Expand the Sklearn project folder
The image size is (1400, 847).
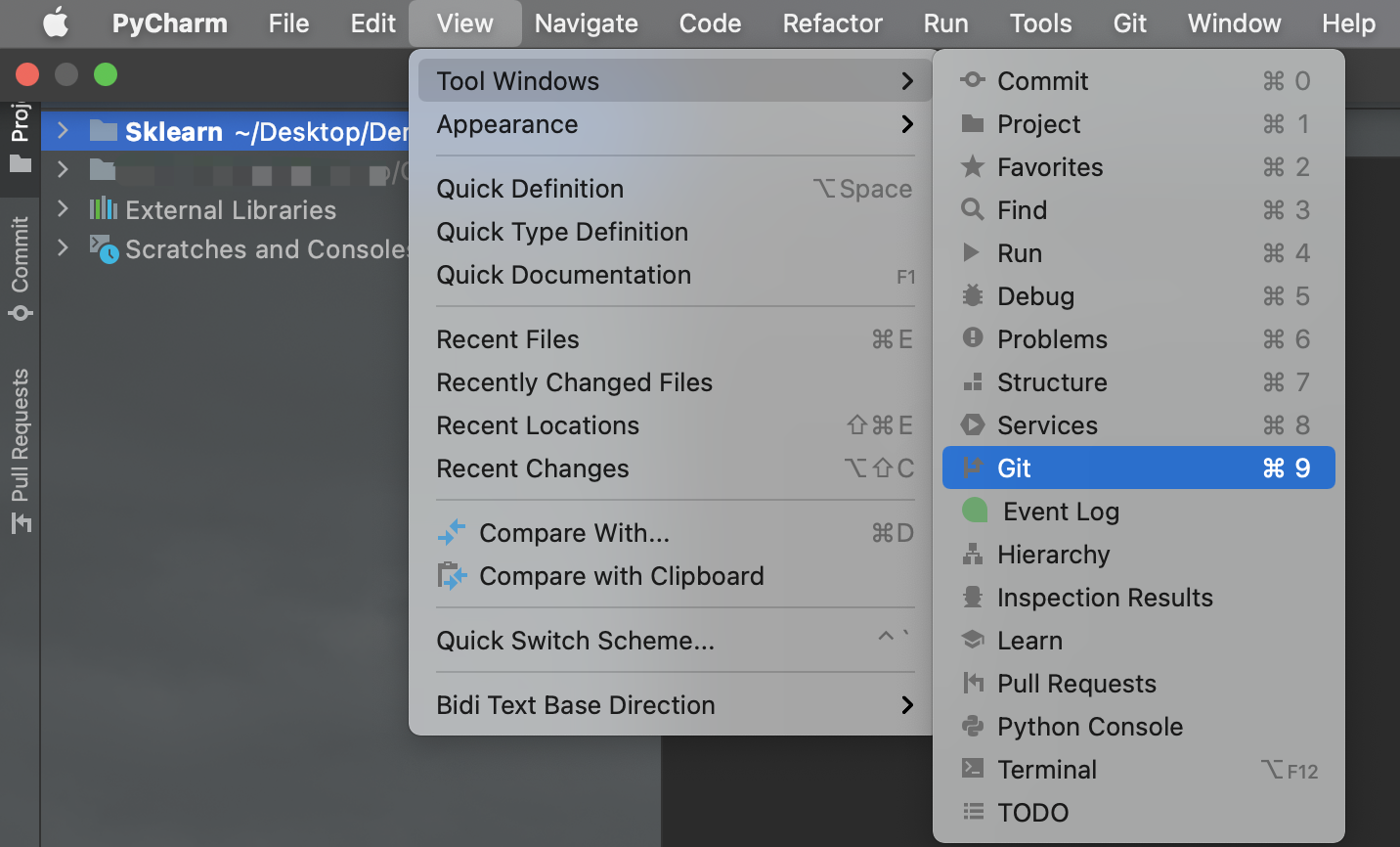coord(63,131)
